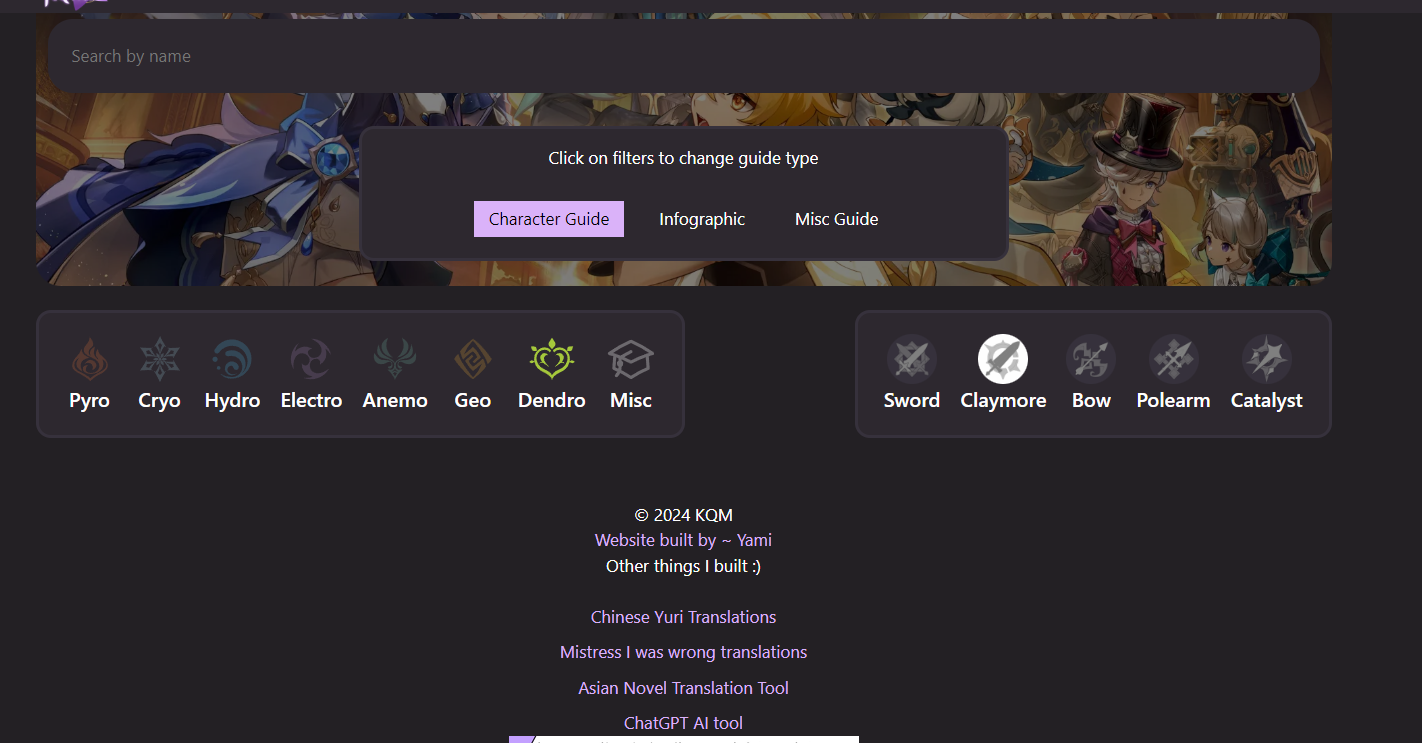Filter by Sword weapon icon
This screenshot has width=1422, height=743.
(x=912, y=358)
